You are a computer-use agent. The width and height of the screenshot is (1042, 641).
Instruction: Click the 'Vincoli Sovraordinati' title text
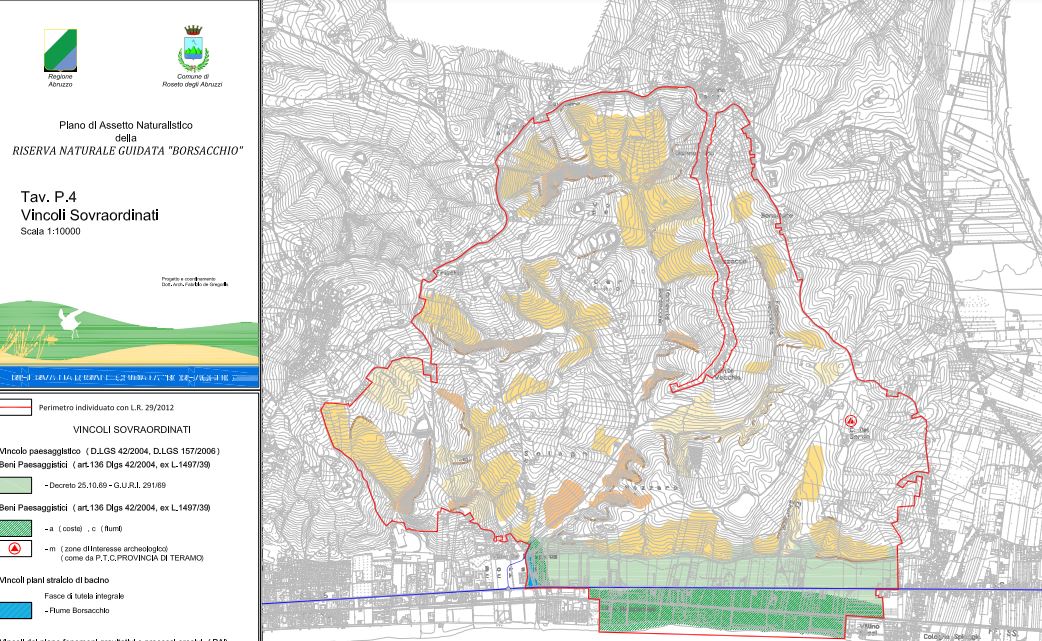pyautogui.click(x=76, y=215)
